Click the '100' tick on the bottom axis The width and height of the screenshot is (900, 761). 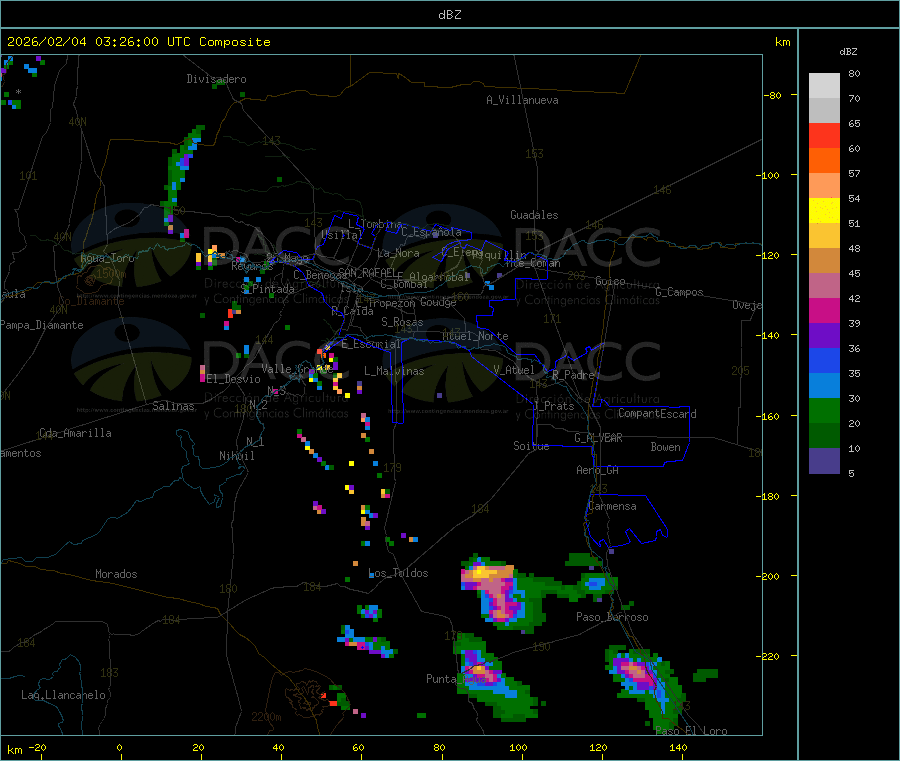pyautogui.click(x=518, y=747)
